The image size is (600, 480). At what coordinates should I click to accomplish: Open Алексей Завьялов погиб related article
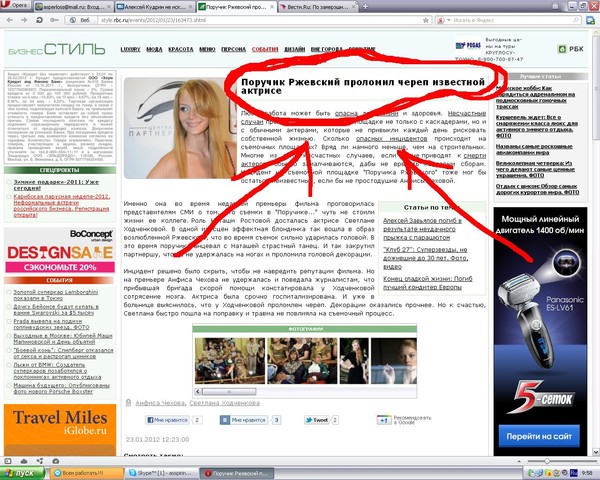click(x=422, y=229)
